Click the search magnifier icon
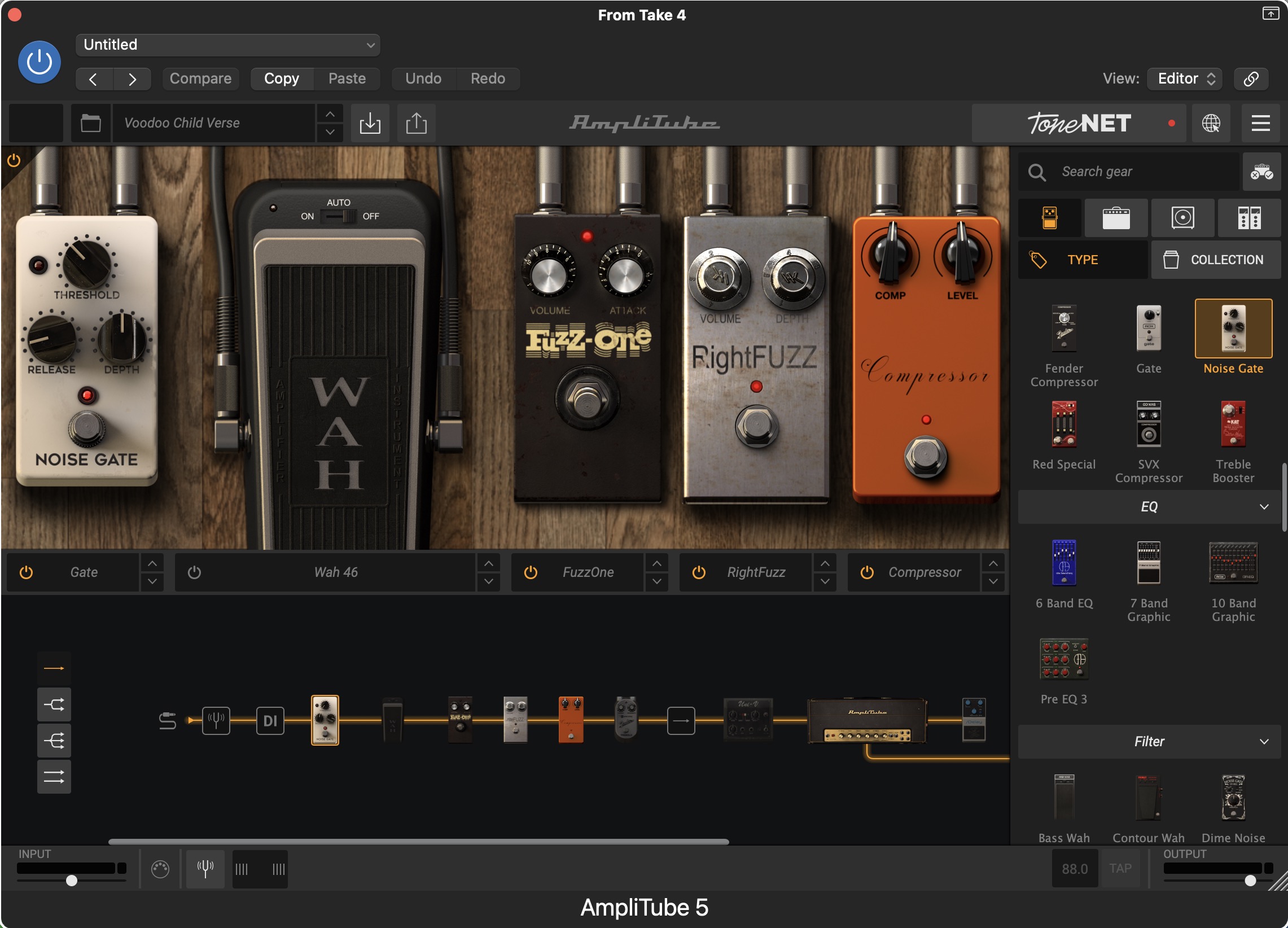Screen dimensions: 1288x928 tap(1037, 172)
